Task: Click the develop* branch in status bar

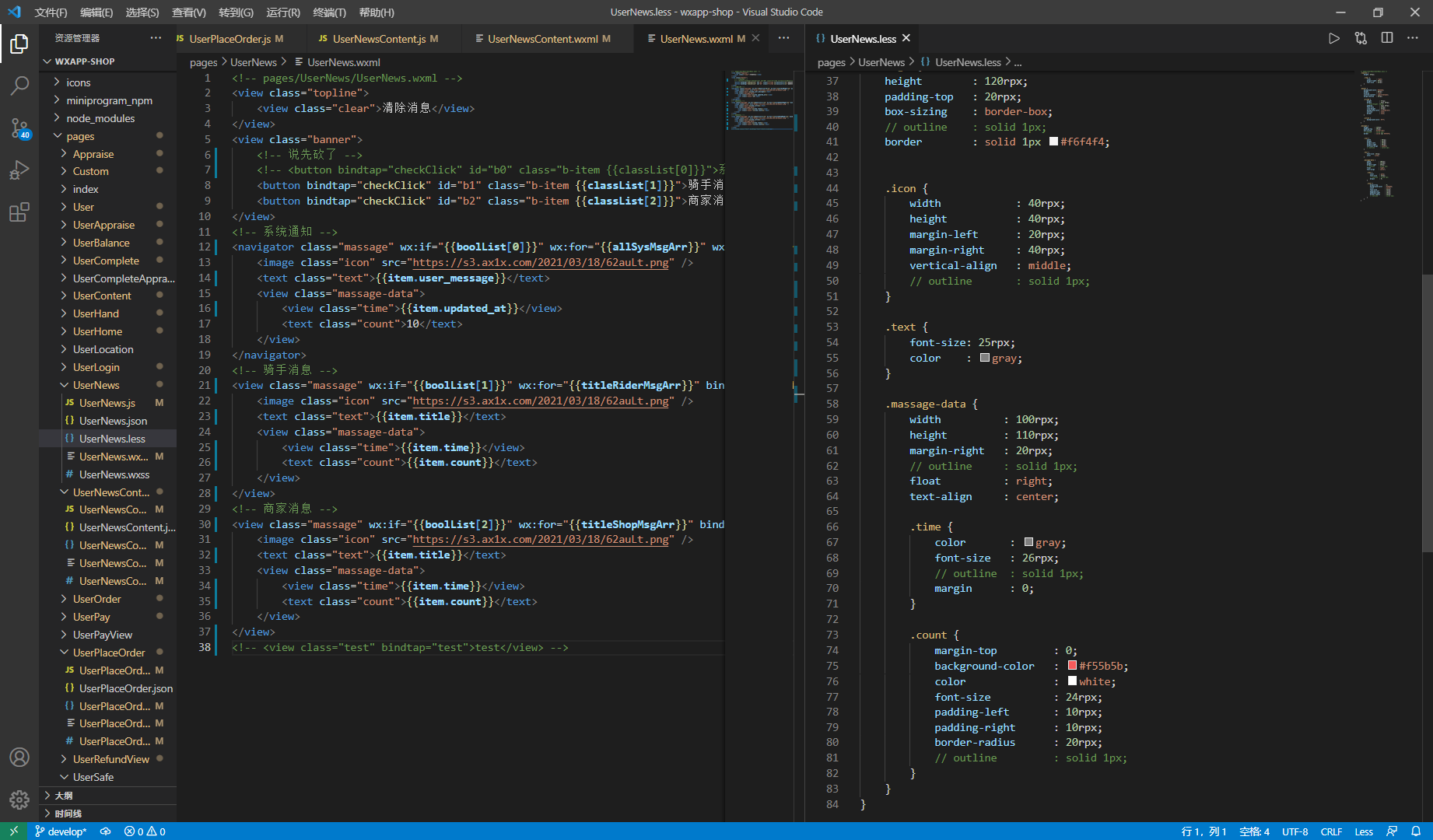Action: 61,831
